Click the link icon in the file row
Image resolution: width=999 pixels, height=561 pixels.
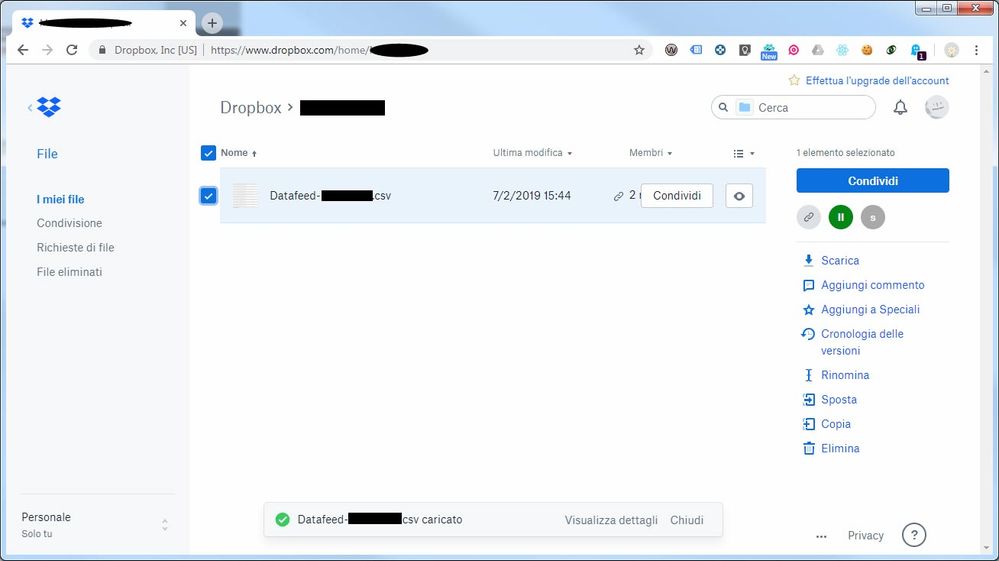(618, 196)
